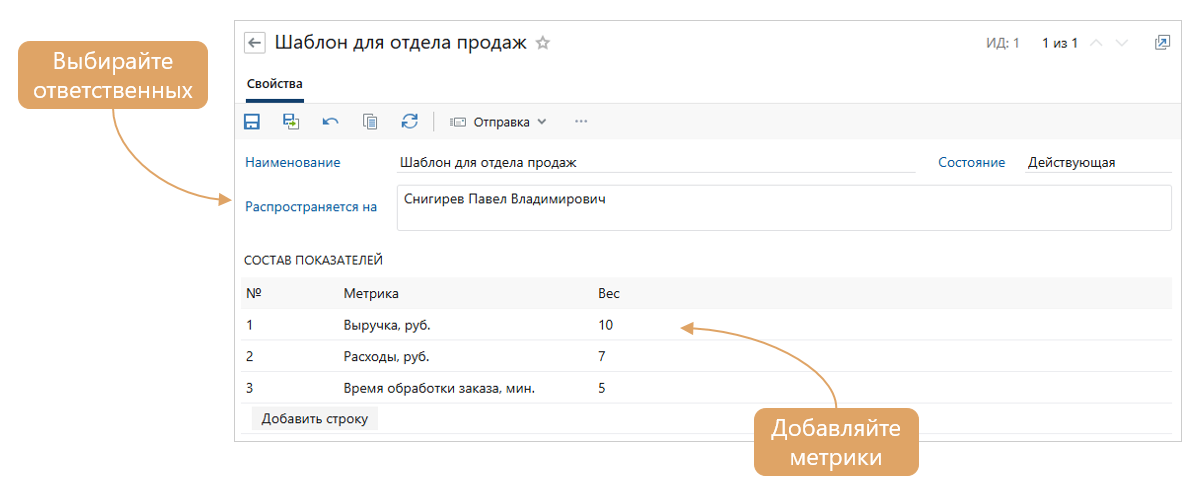Click the Распространяется на link label
The height and width of the screenshot is (494, 1201).
tap(310, 207)
